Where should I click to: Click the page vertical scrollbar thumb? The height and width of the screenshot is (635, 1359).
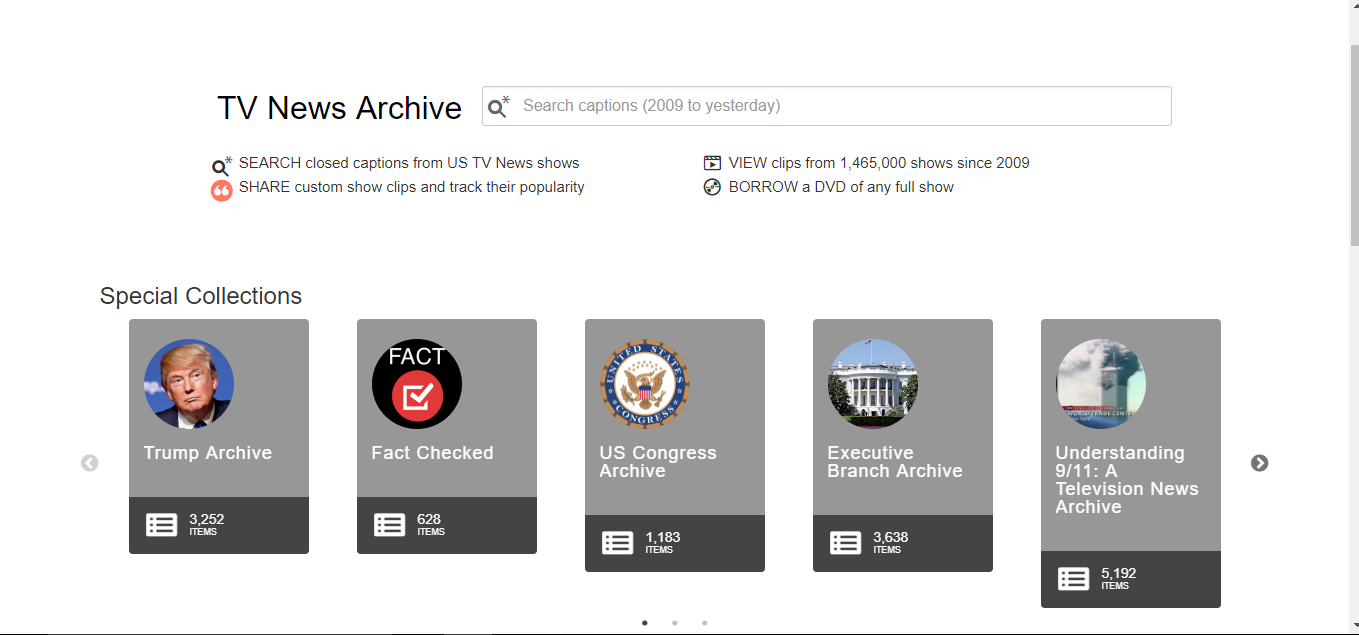tap(1354, 146)
